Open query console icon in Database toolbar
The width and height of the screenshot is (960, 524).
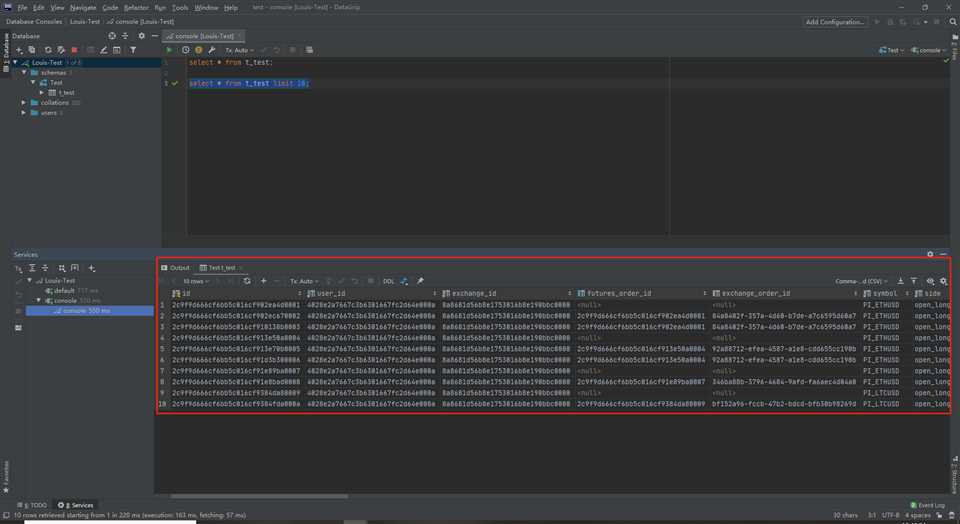(x=116, y=50)
